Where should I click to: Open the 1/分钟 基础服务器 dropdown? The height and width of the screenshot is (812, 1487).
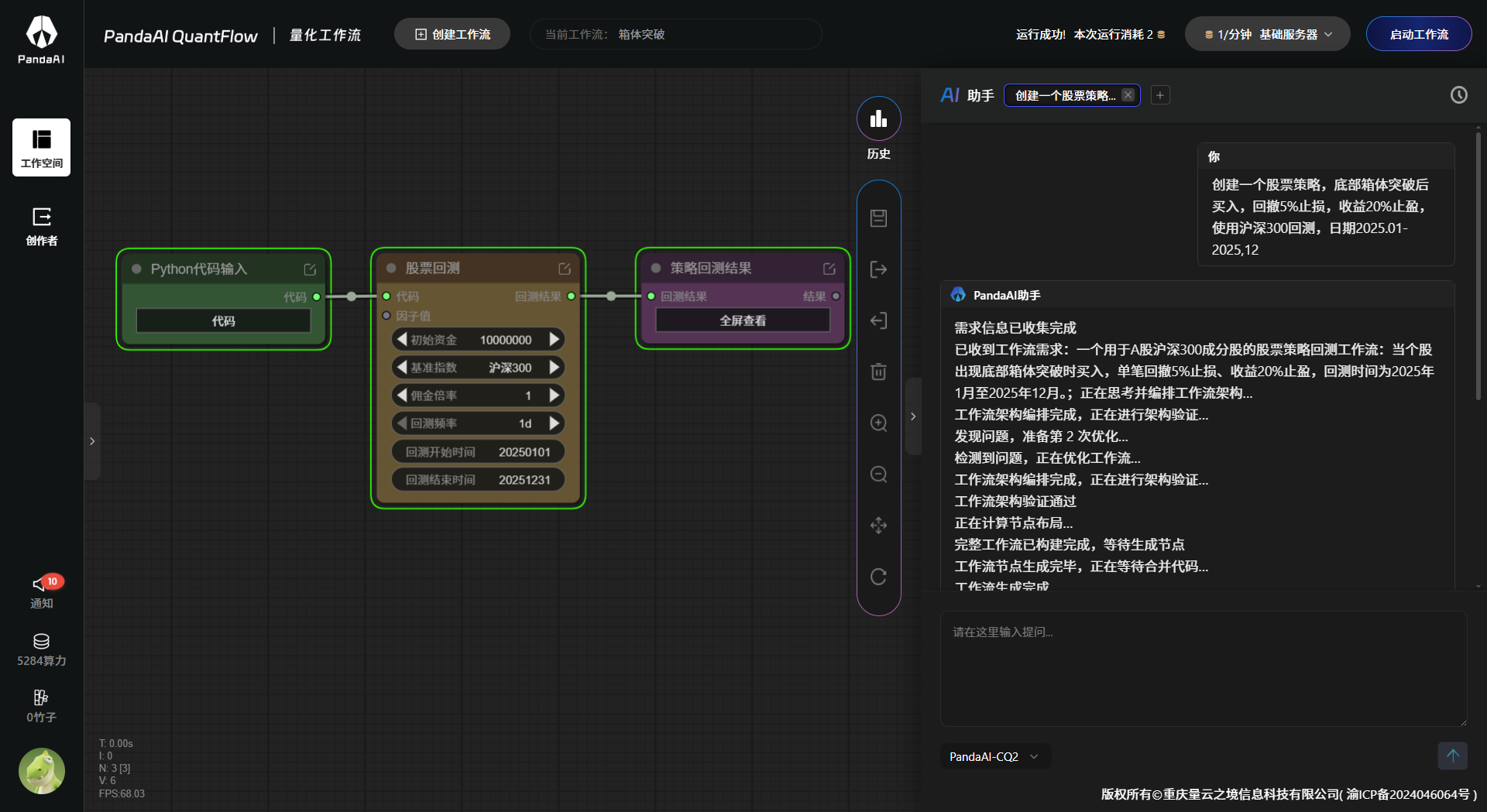click(x=1268, y=34)
